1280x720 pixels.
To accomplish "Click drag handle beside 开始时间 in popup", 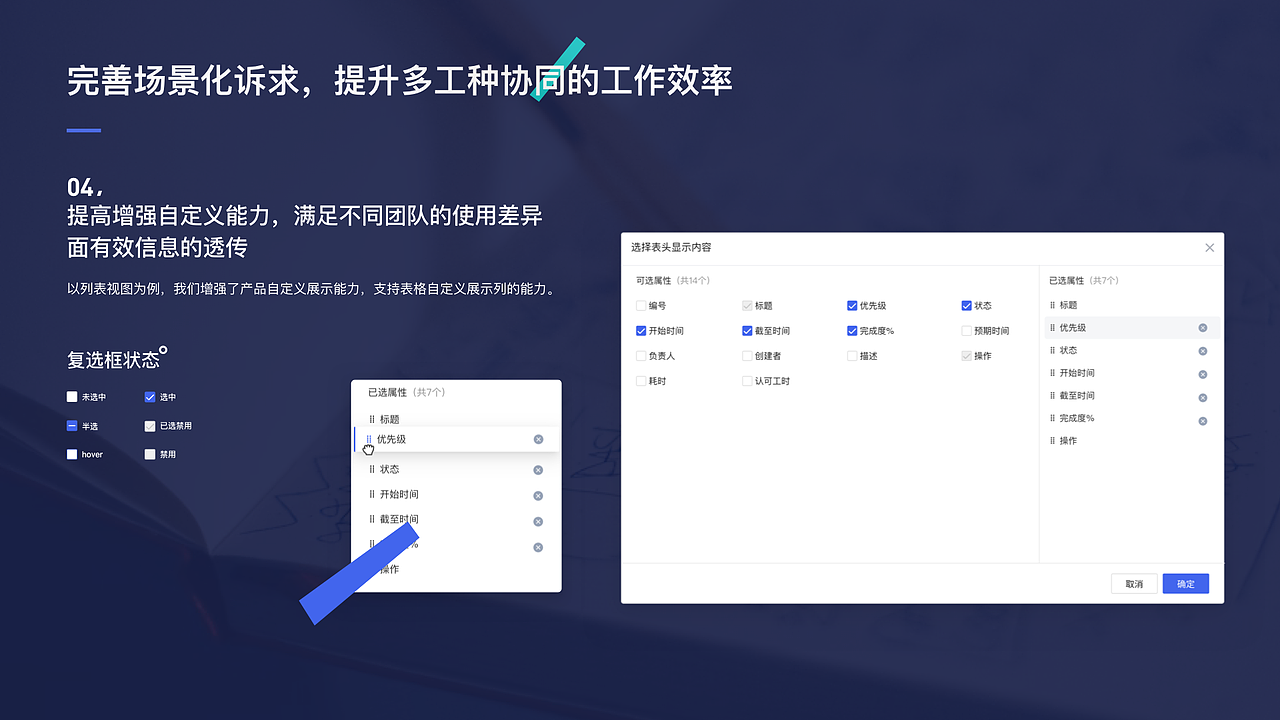I will pyautogui.click(x=370, y=494).
